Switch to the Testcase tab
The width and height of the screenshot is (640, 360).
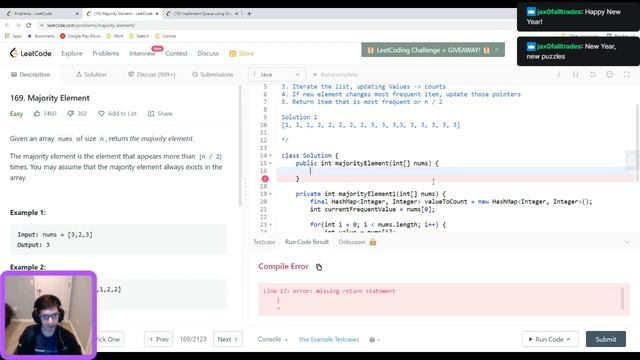(x=264, y=242)
